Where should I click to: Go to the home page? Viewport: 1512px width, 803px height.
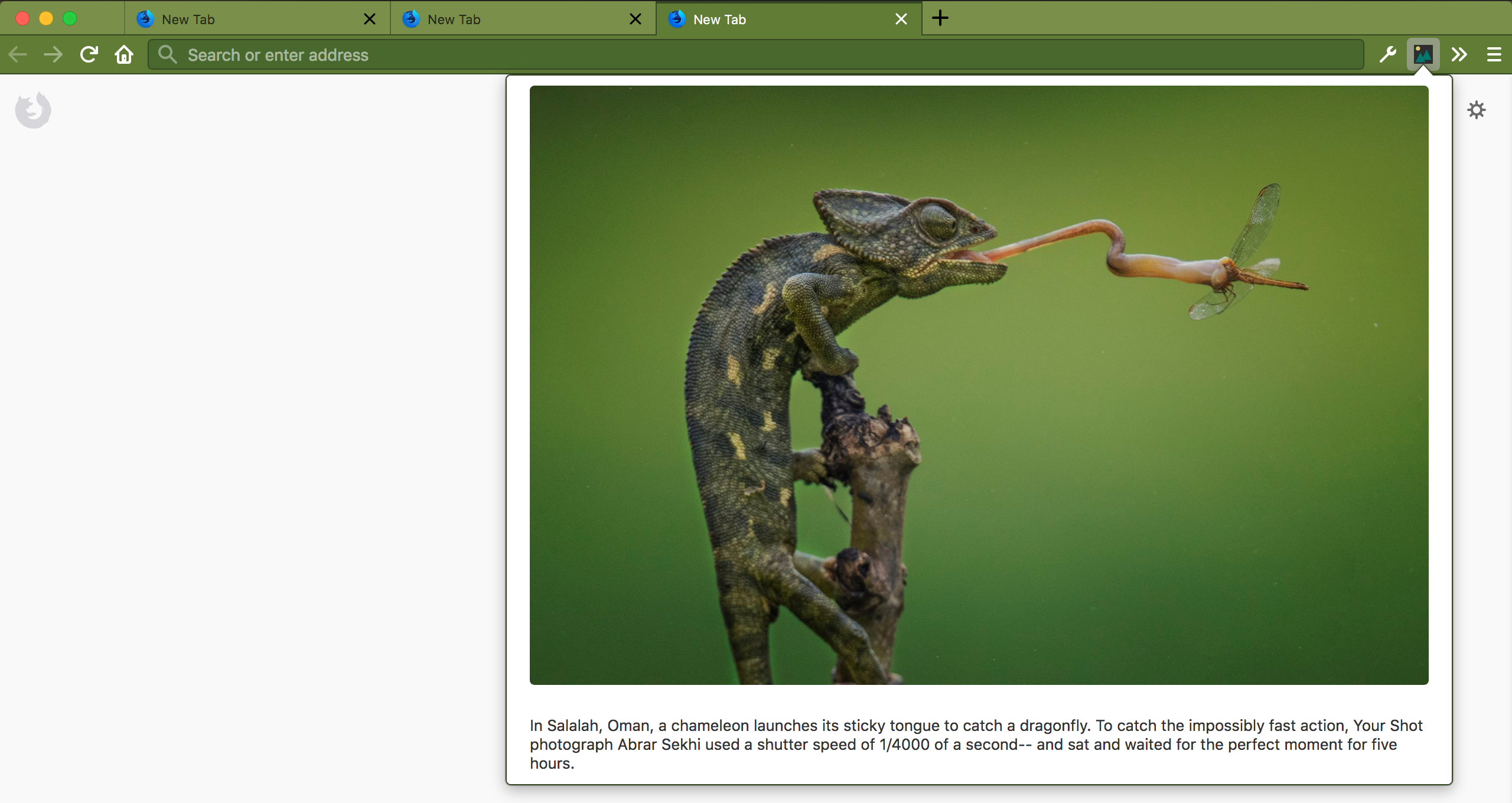pos(124,55)
